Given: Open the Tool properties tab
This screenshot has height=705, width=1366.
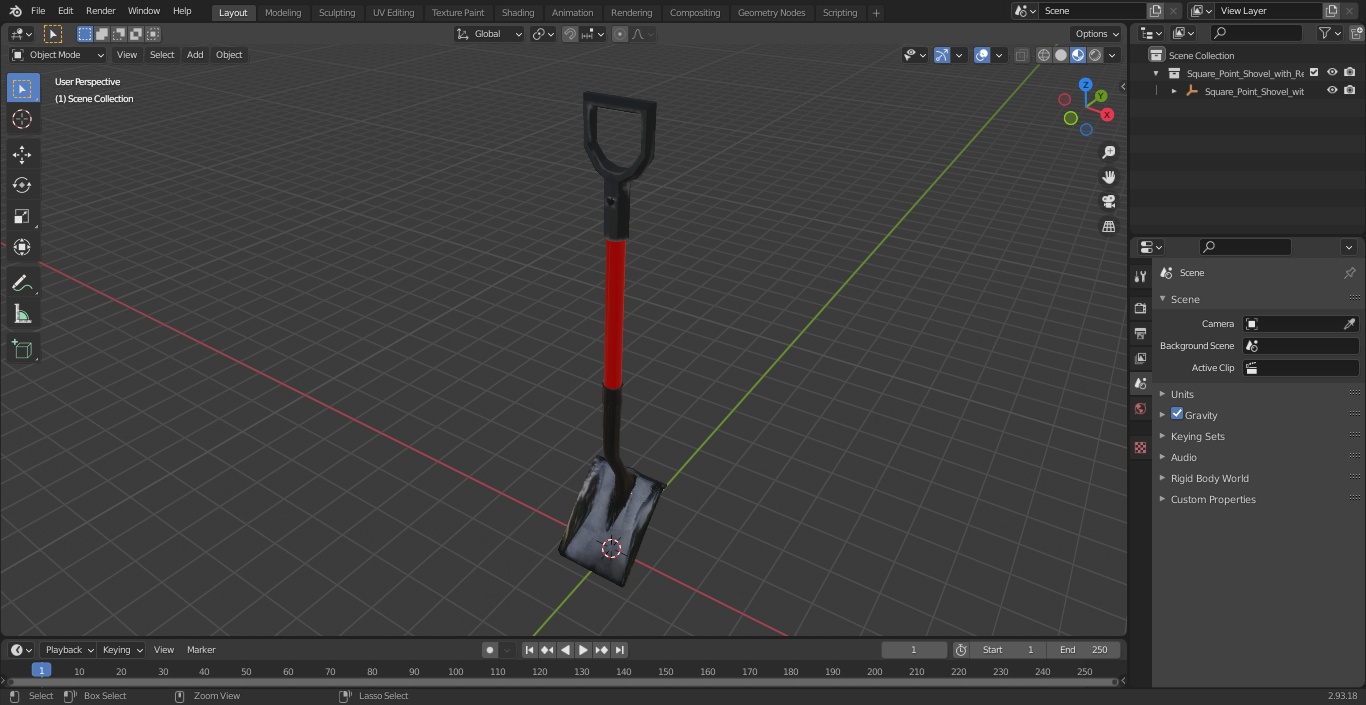Looking at the screenshot, I should (1140, 277).
